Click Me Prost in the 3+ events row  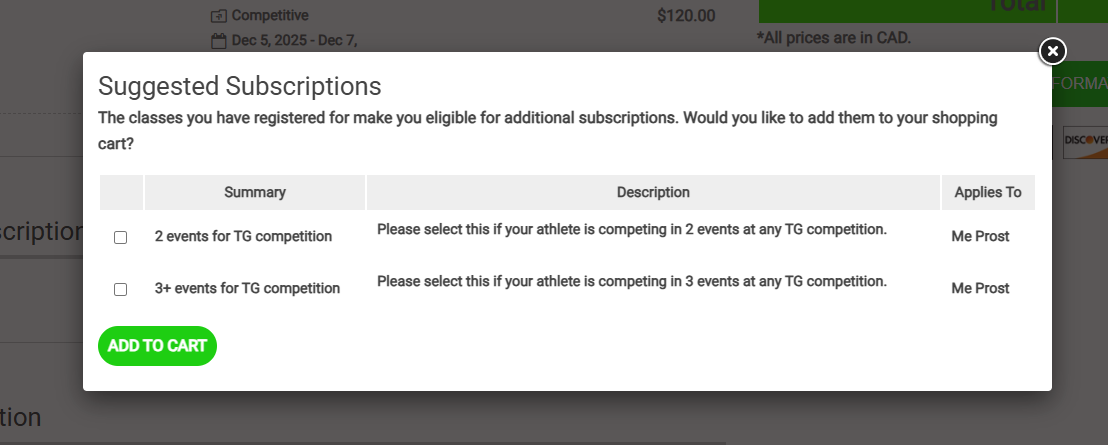pos(980,288)
